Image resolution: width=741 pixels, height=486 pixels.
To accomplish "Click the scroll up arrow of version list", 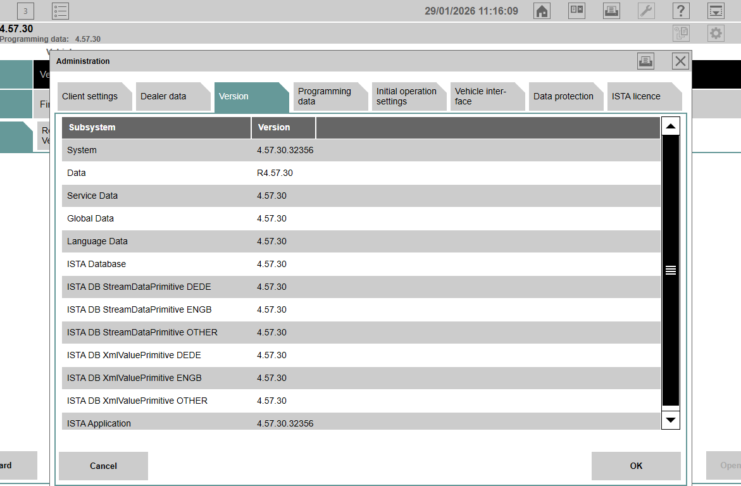I will coord(670,126).
